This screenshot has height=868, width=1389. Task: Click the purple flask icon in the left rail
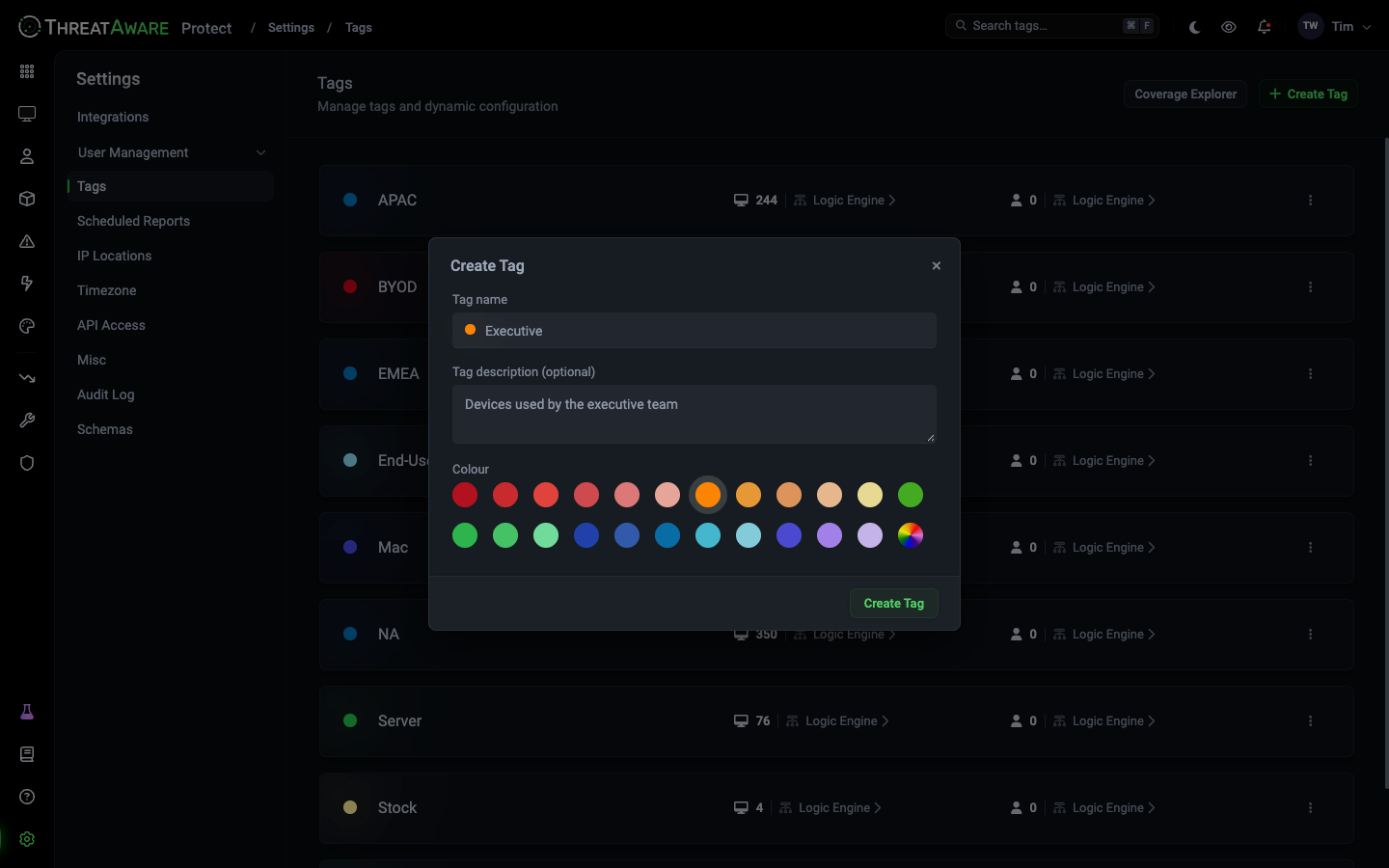coord(27,712)
